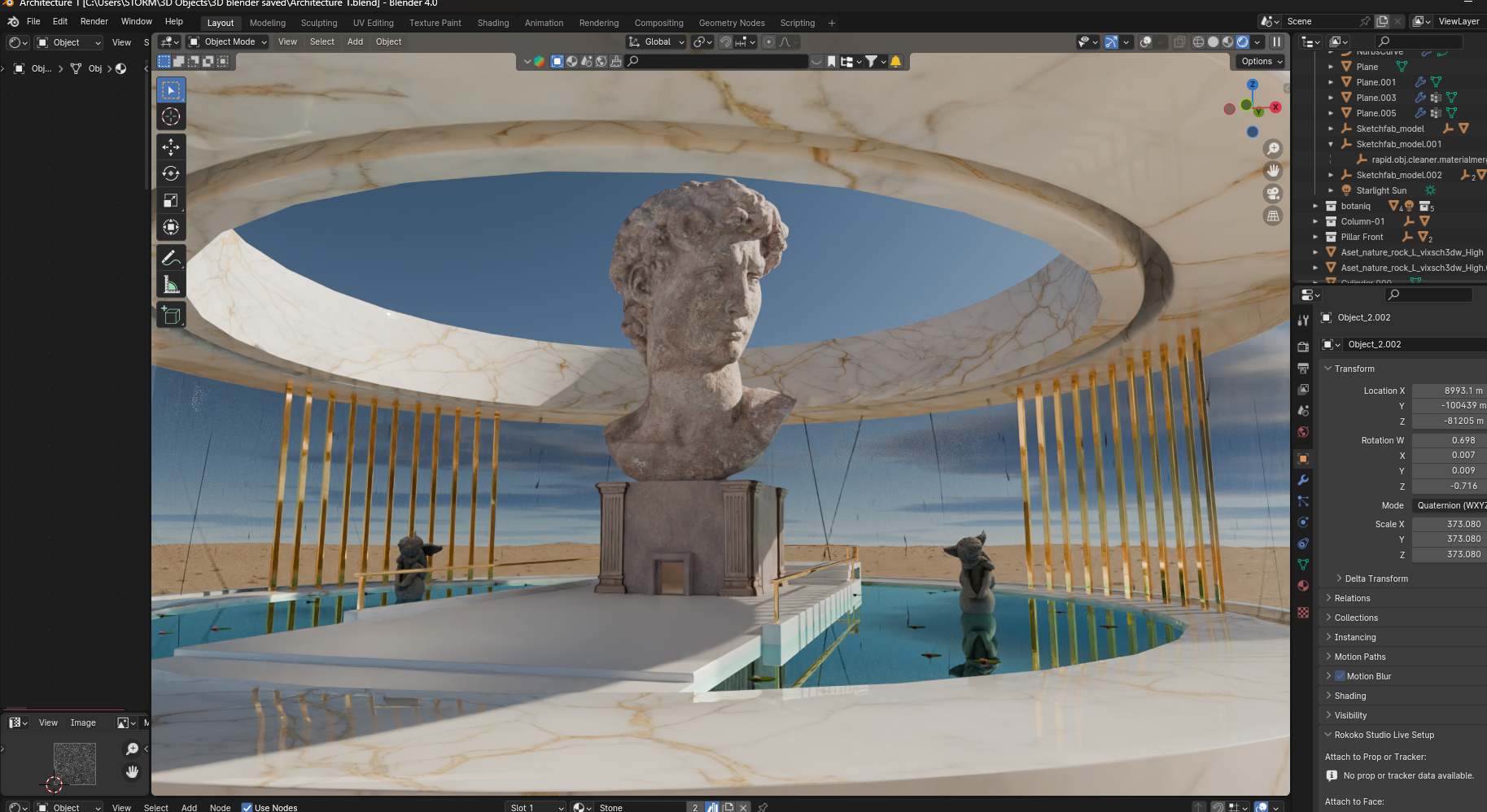Image resolution: width=1487 pixels, height=812 pixels.
Task: Click the blender-kit asset bar color icon
Action: (x=539, y=61)
